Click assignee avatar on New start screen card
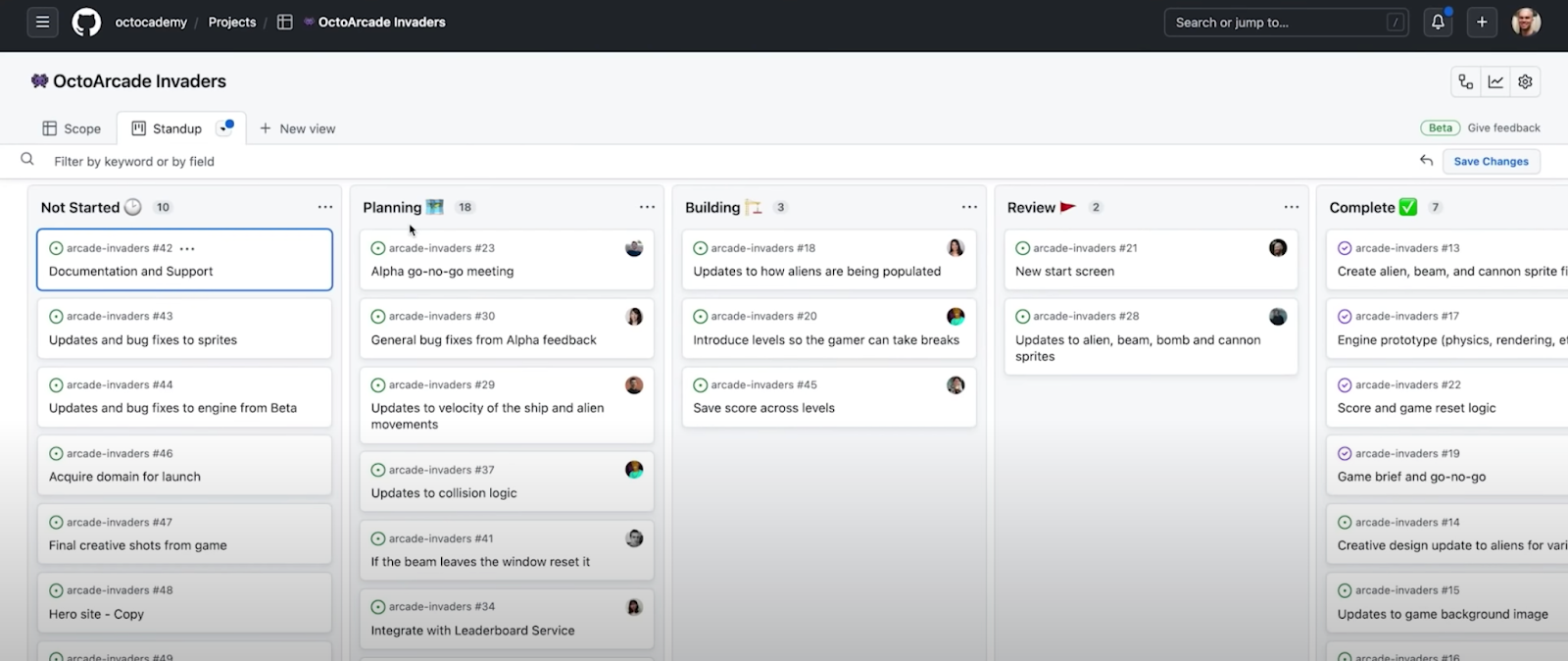 1278,248
